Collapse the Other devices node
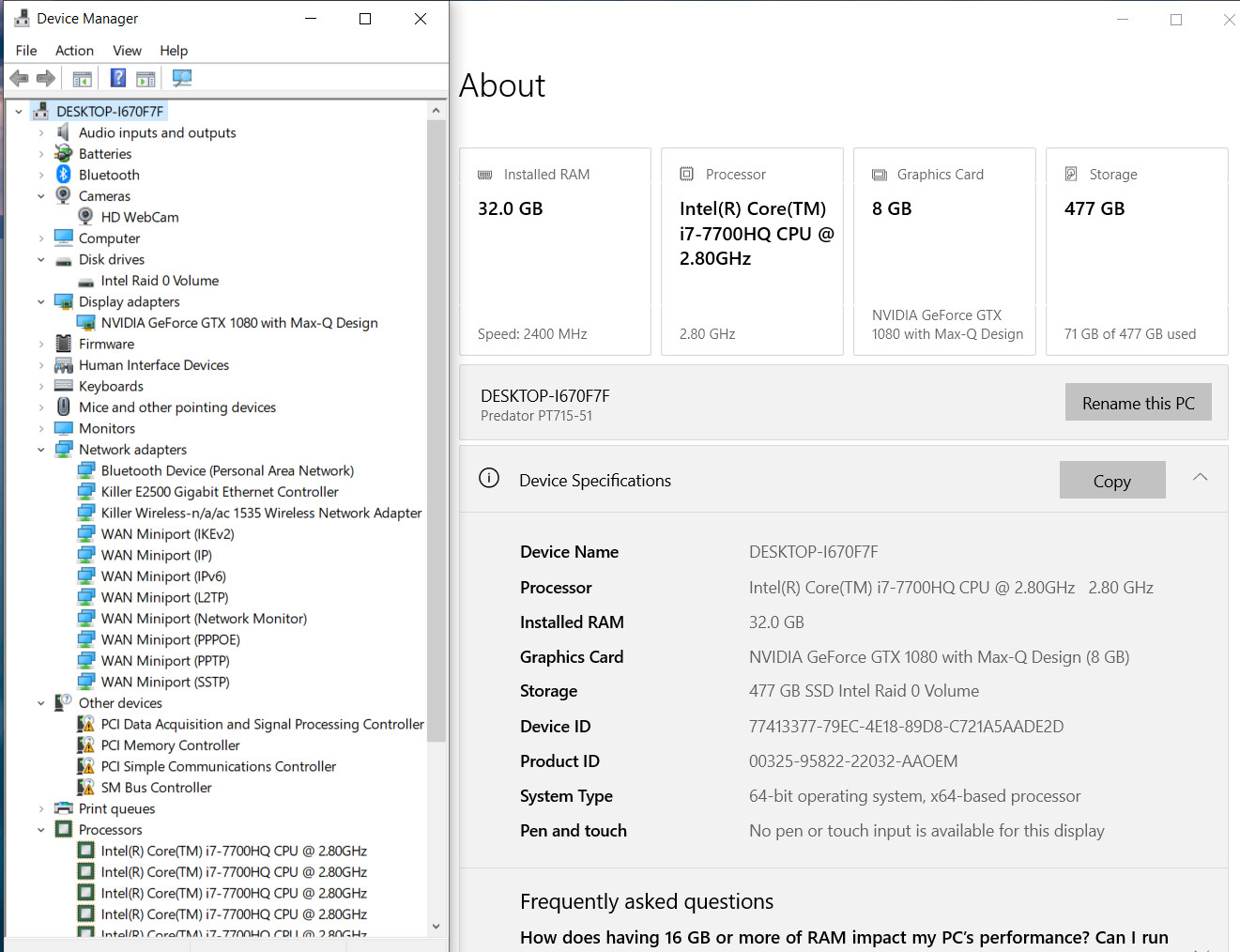 [40, 703]
